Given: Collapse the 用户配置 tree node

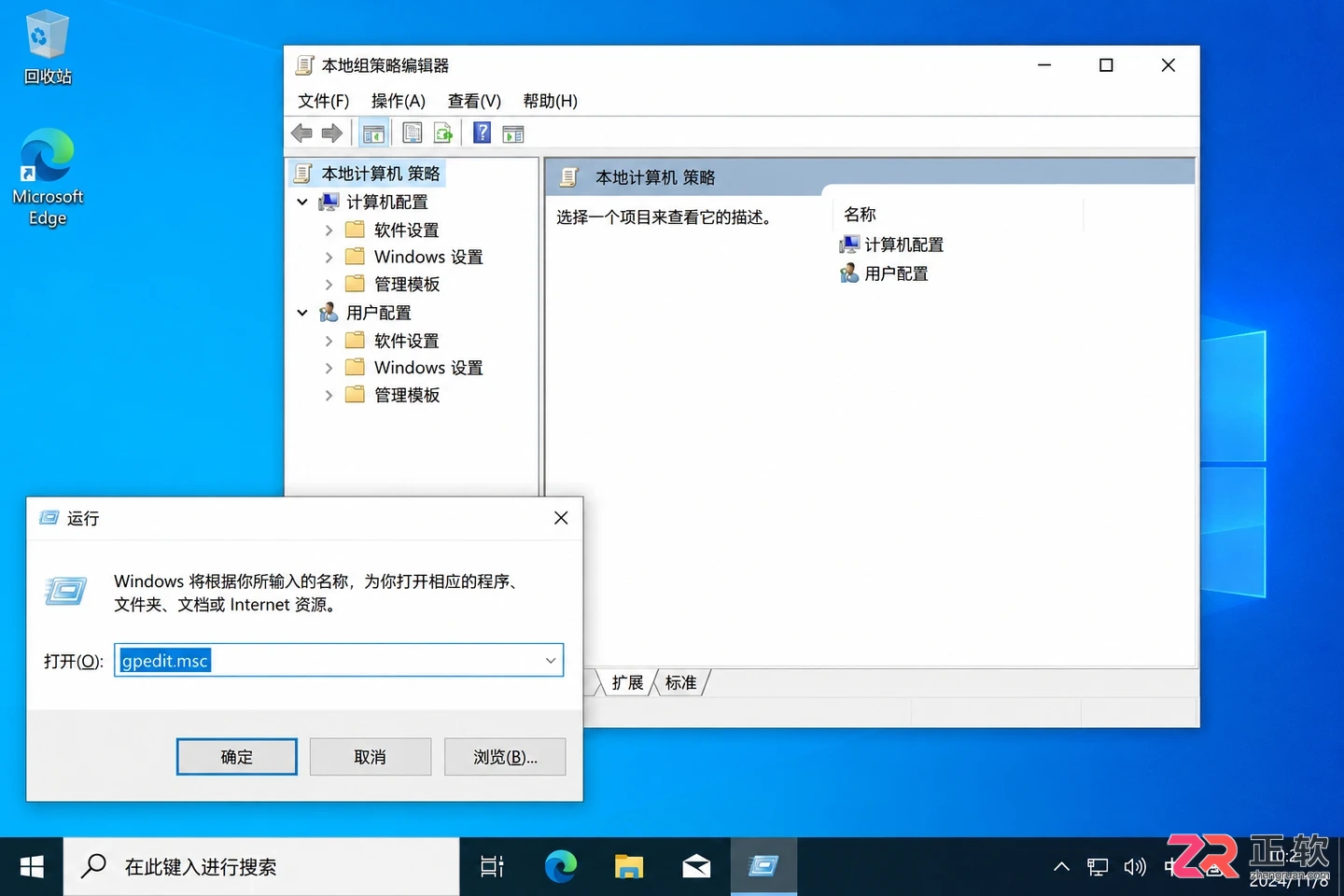Looking at the screenshot, I should (302, 313).
